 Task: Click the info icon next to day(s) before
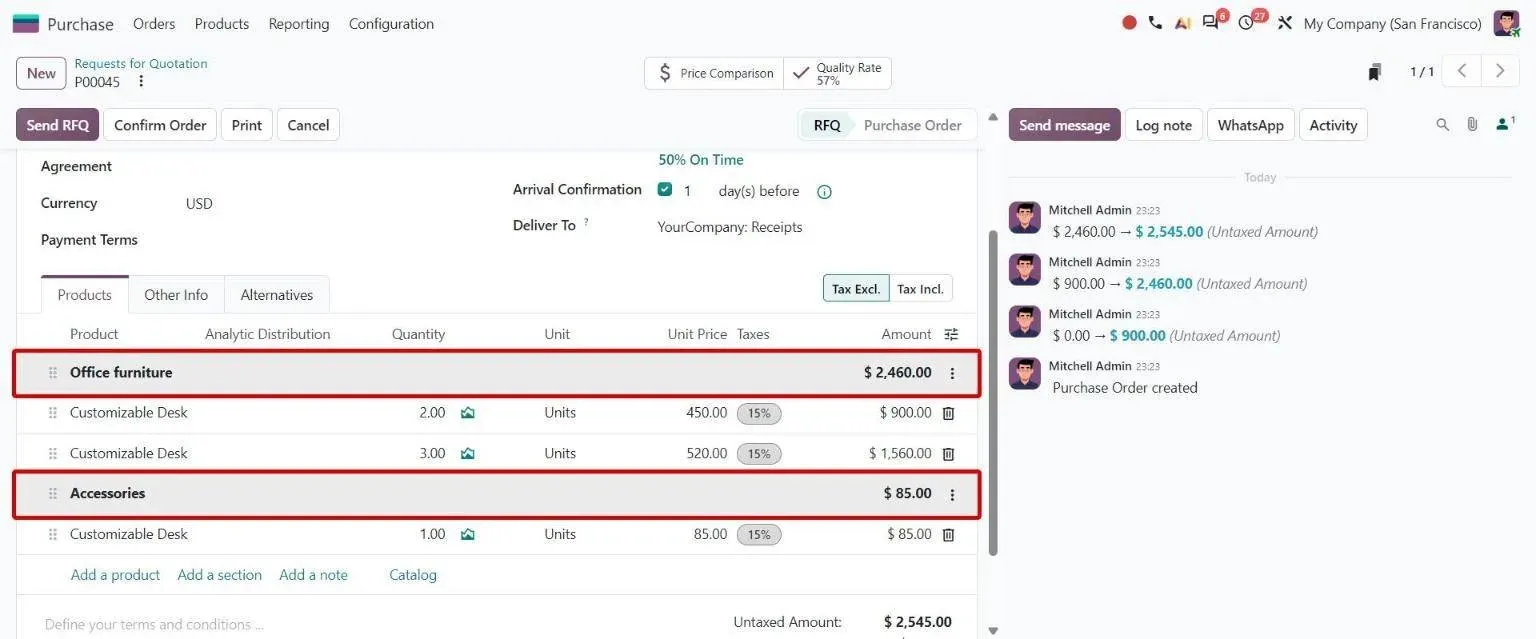click(824, 192)
